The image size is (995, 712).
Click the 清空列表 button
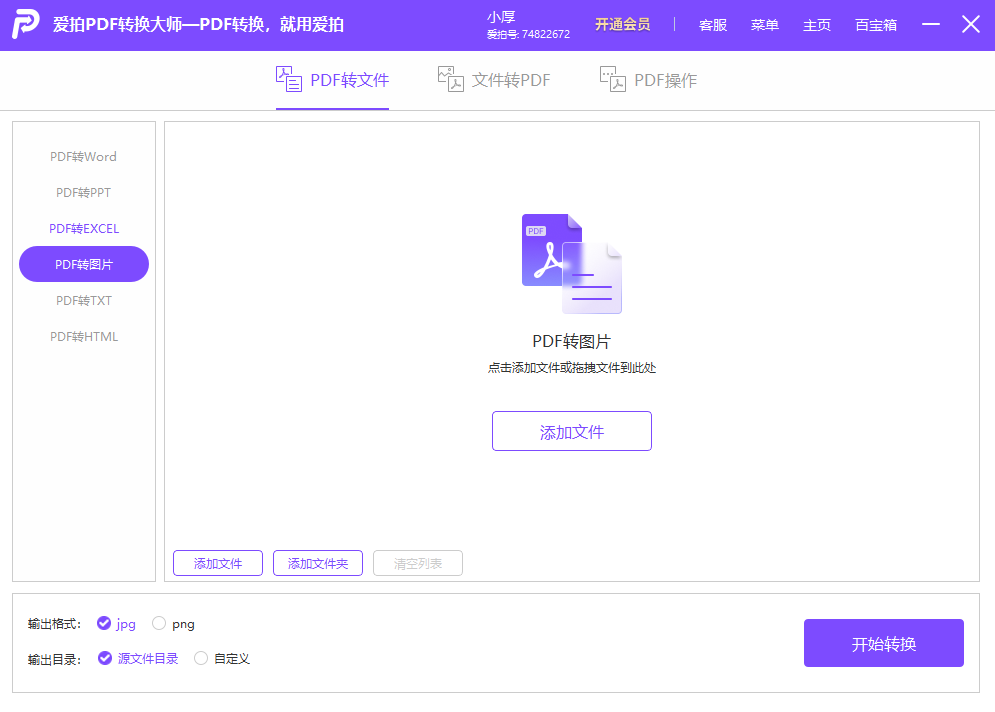418,563
